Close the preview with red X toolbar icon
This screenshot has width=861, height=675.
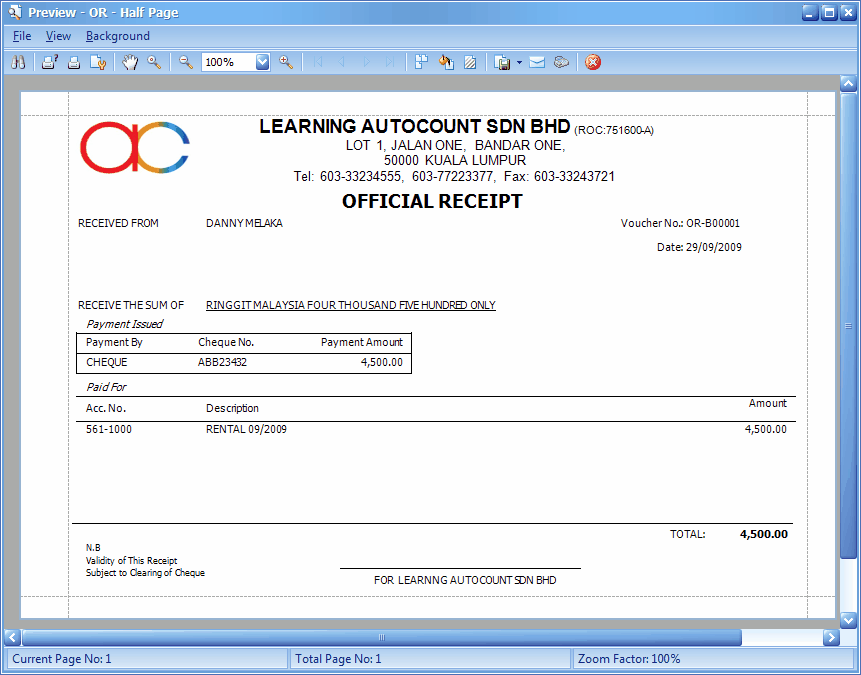coord(593,62)
